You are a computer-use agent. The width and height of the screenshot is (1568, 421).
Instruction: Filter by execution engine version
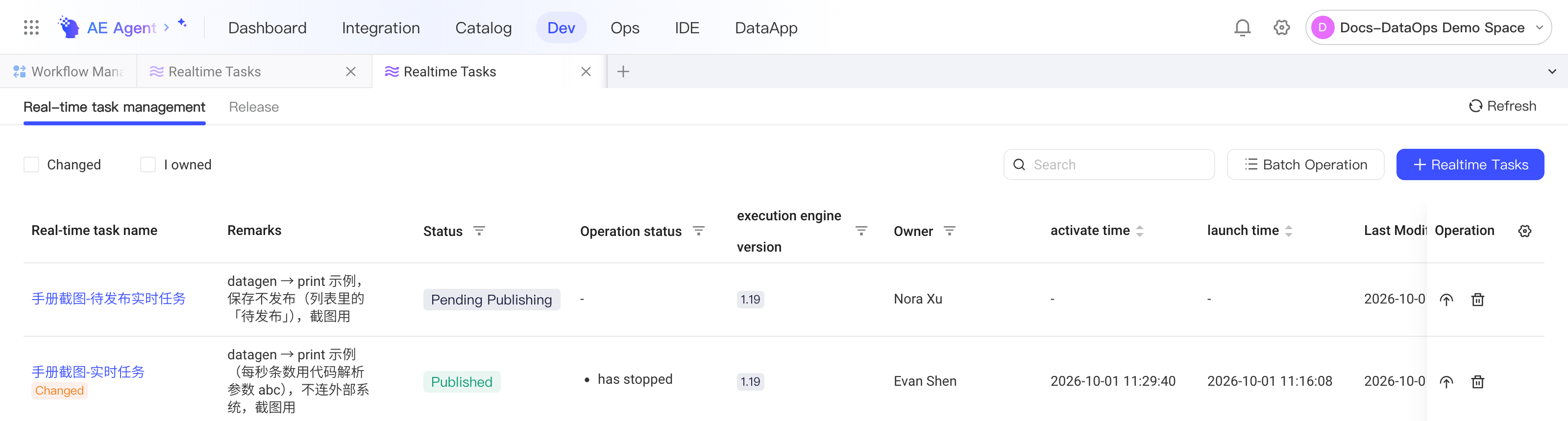pyautogui.click(x=861, y=231)
